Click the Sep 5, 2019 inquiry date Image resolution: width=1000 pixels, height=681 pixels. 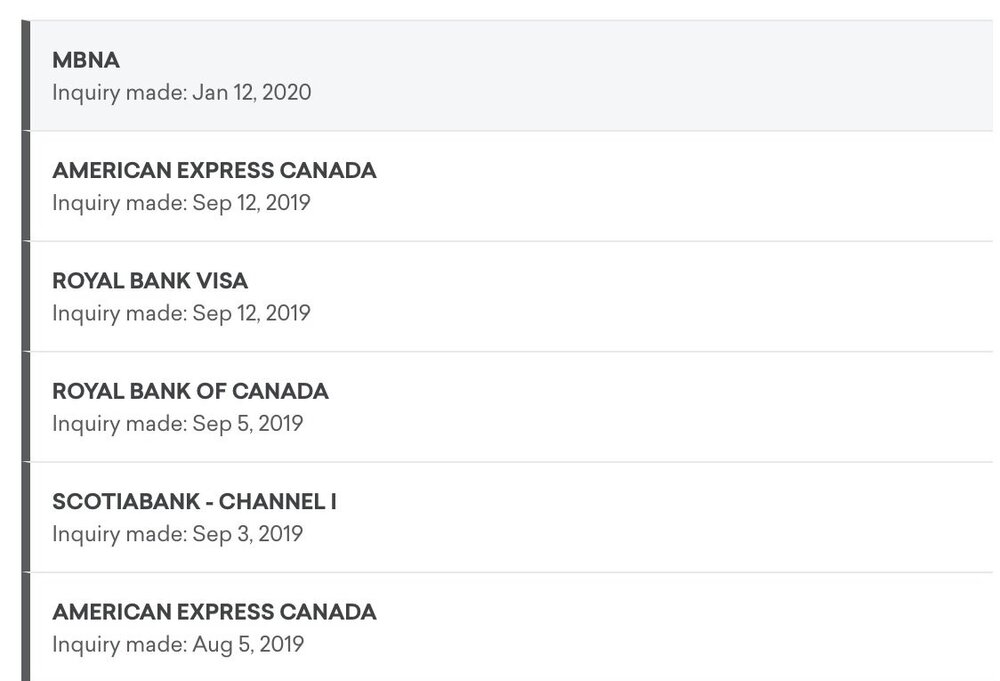pyautogui.click(x=177, y=423)
